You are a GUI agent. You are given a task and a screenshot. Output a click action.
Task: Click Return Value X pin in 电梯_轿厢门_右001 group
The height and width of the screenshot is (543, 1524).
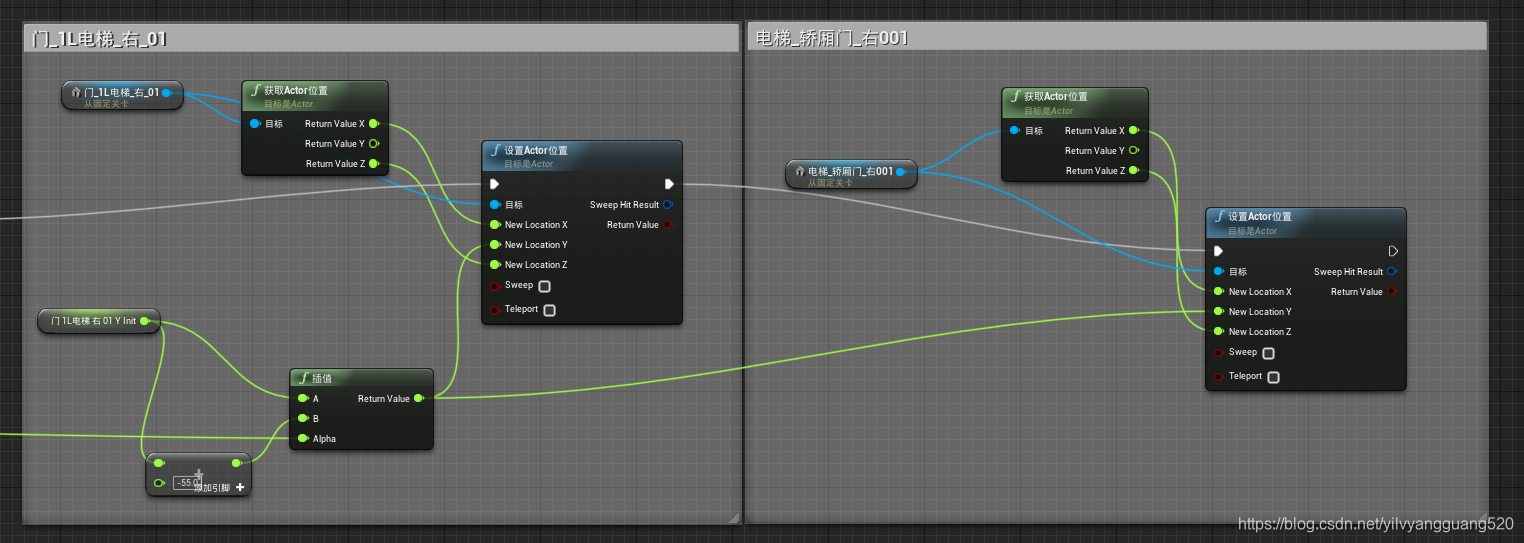(x=1134, y=131)
